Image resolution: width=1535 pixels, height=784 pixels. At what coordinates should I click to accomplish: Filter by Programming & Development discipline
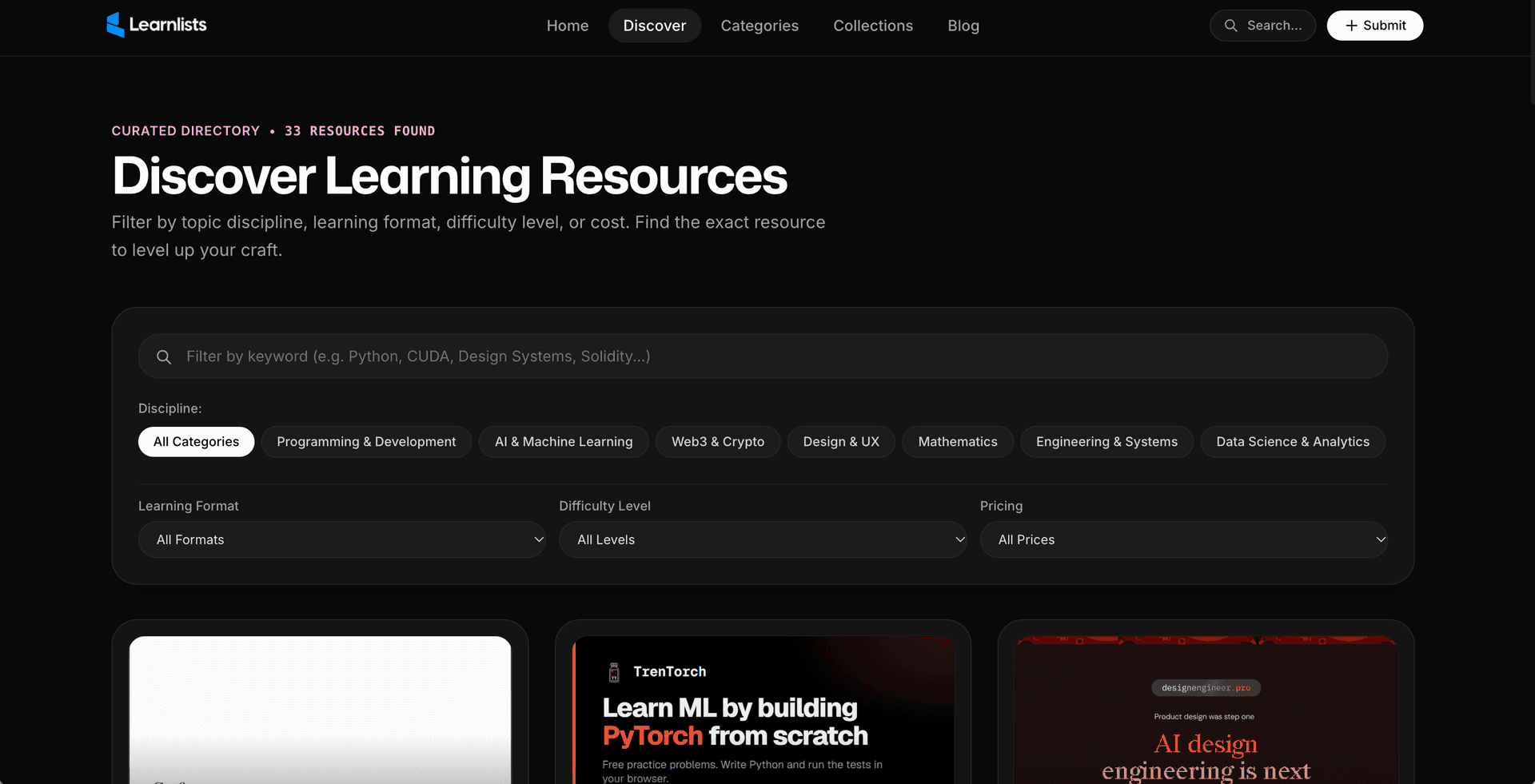point(366,441)
